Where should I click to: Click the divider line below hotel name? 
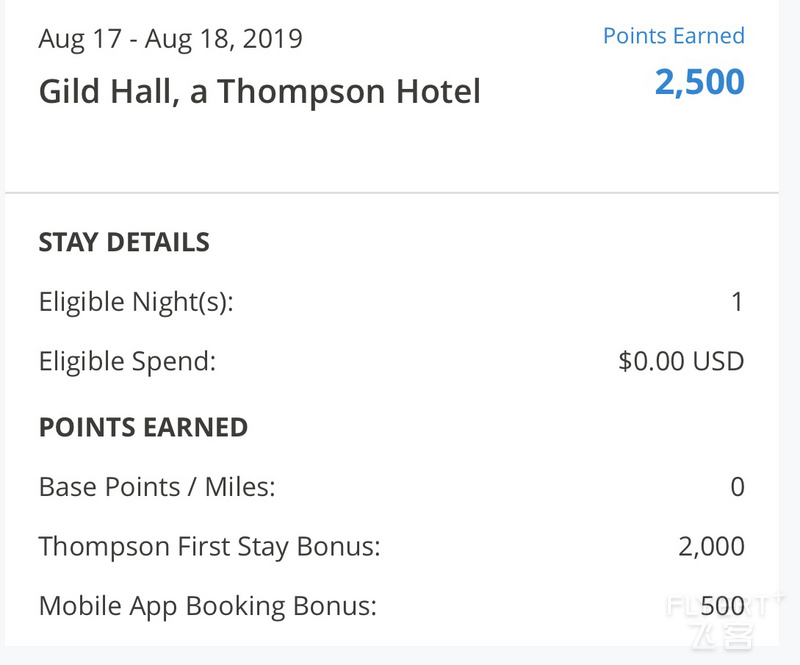392,193
